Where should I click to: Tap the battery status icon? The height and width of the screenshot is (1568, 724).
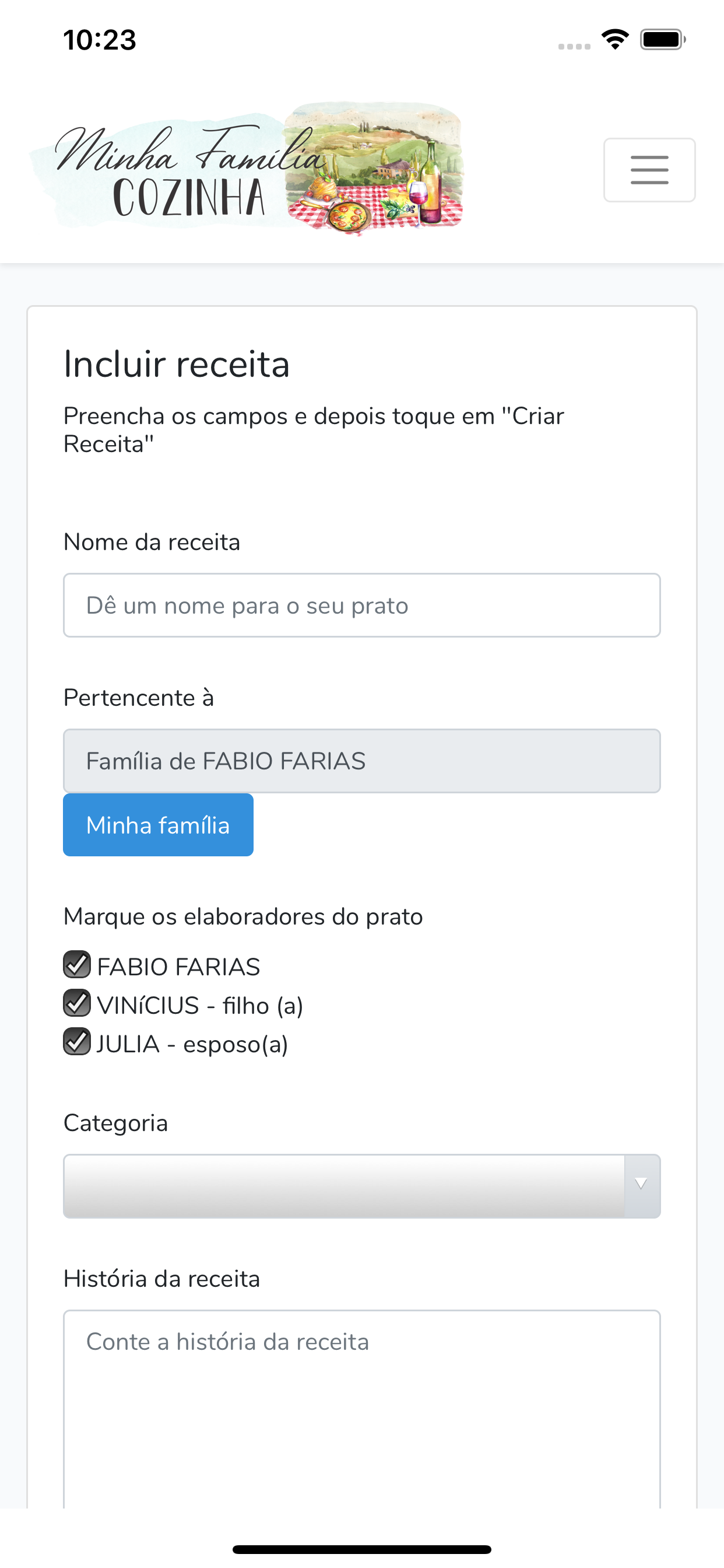663,40
